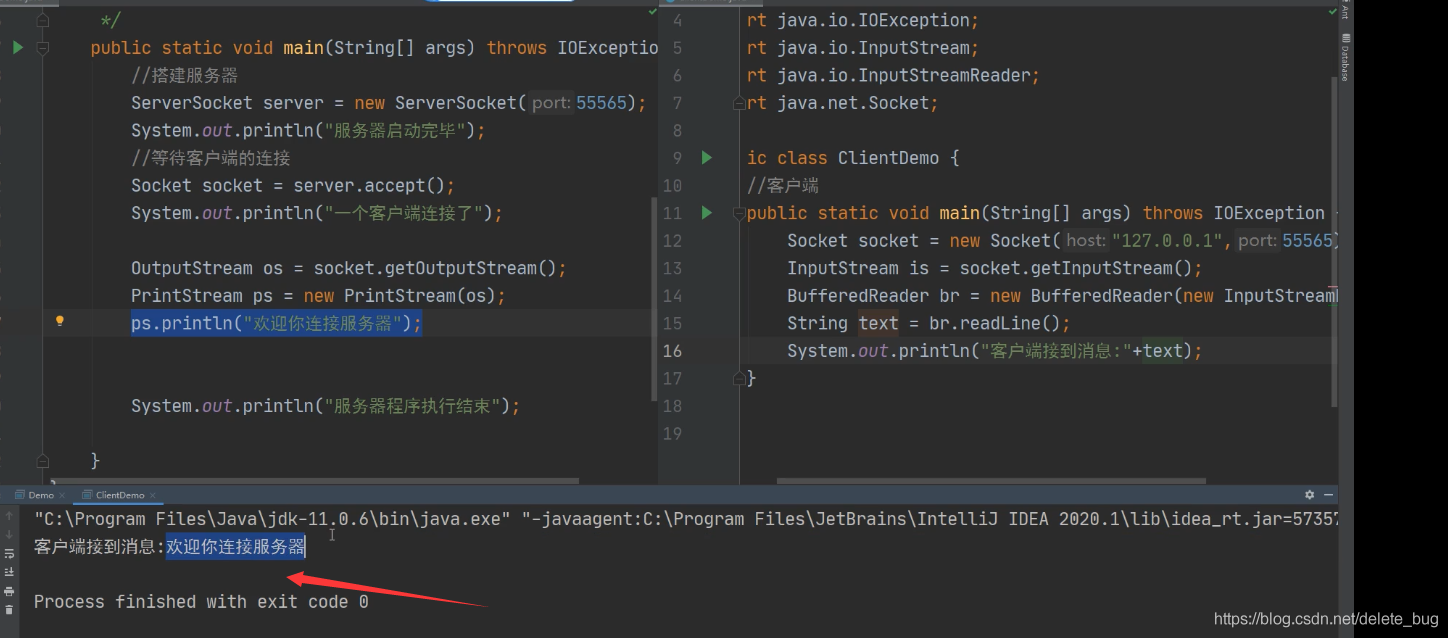Clear console with trash icon
This screenshot has width=1448, height=638.
9,609
